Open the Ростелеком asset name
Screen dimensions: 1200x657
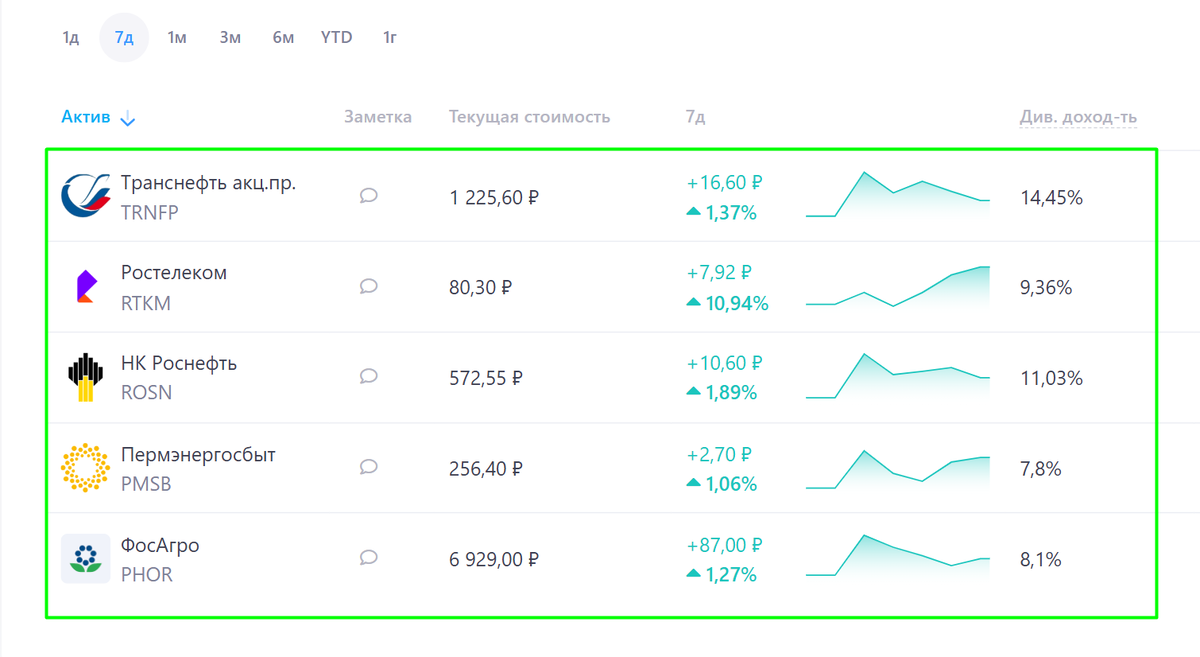(174, 273)
